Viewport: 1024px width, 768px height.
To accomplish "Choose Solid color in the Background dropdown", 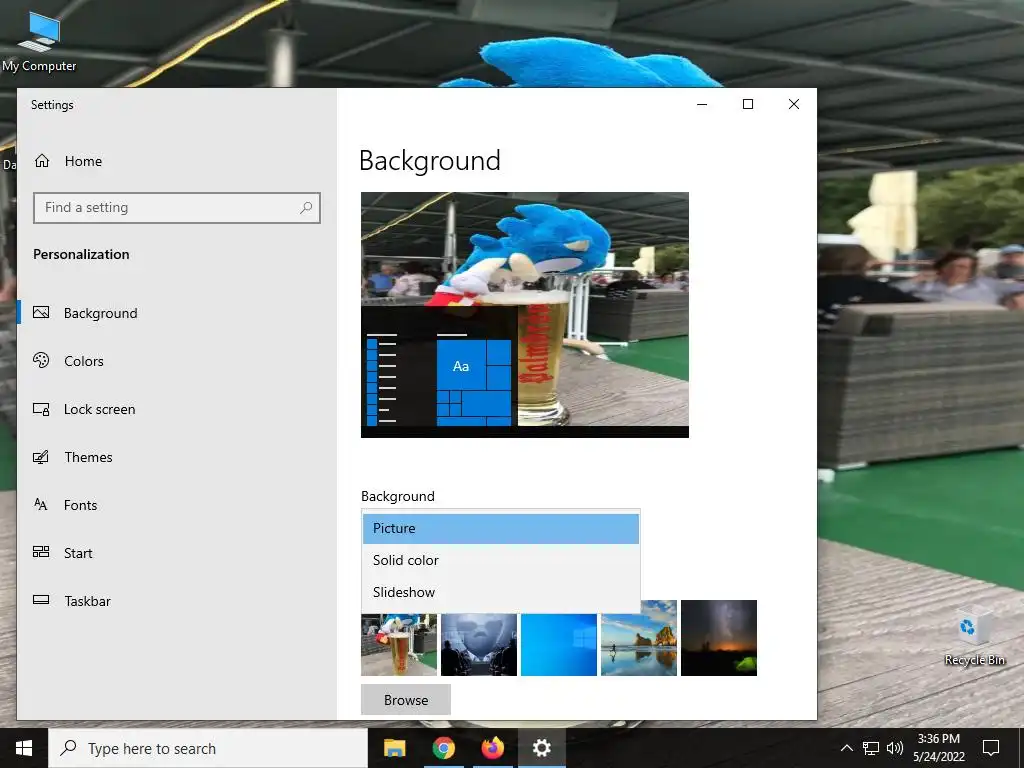I will 501,560.
